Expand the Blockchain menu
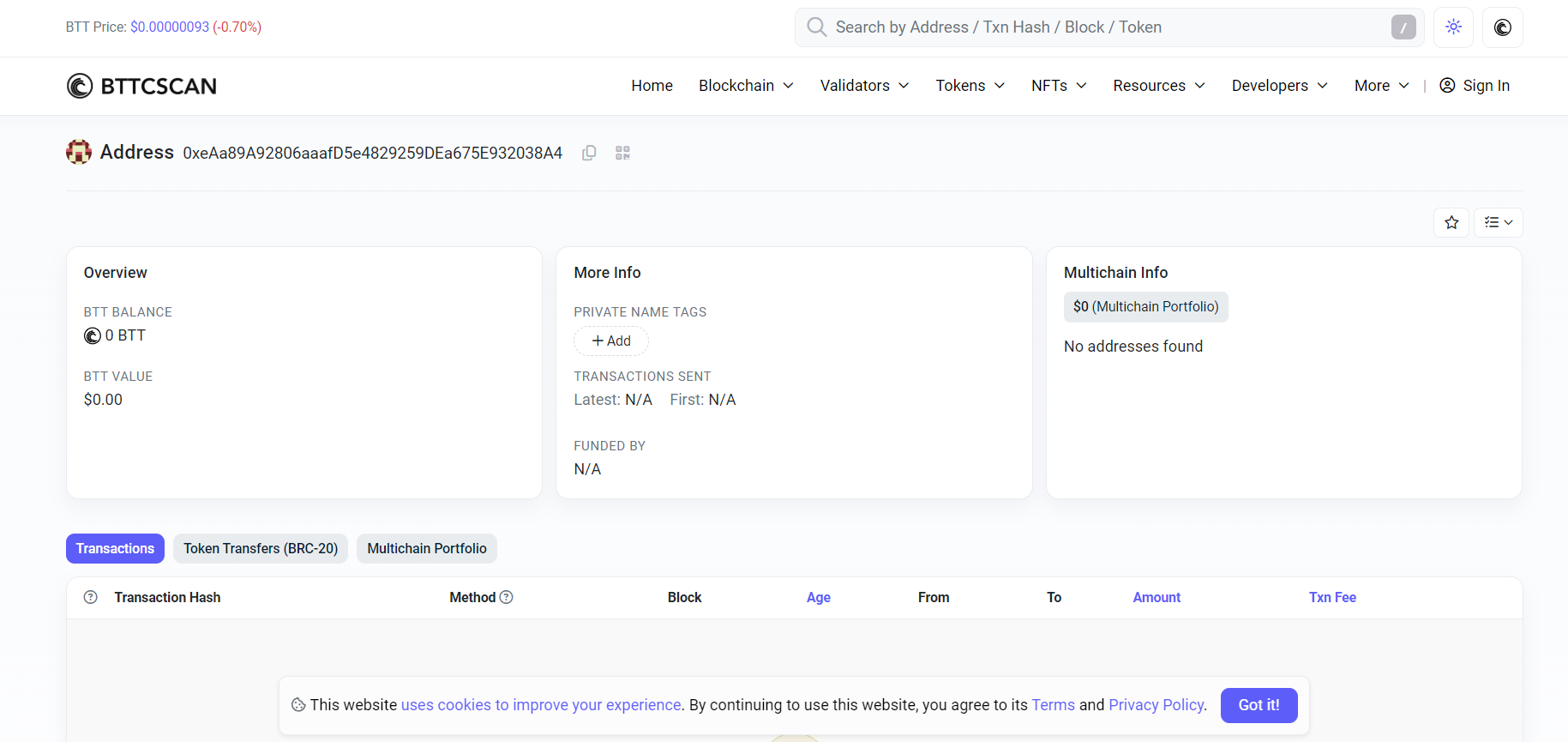This screenshot has width=1568, height=742. pyautogui.click(x=746, y=86)
